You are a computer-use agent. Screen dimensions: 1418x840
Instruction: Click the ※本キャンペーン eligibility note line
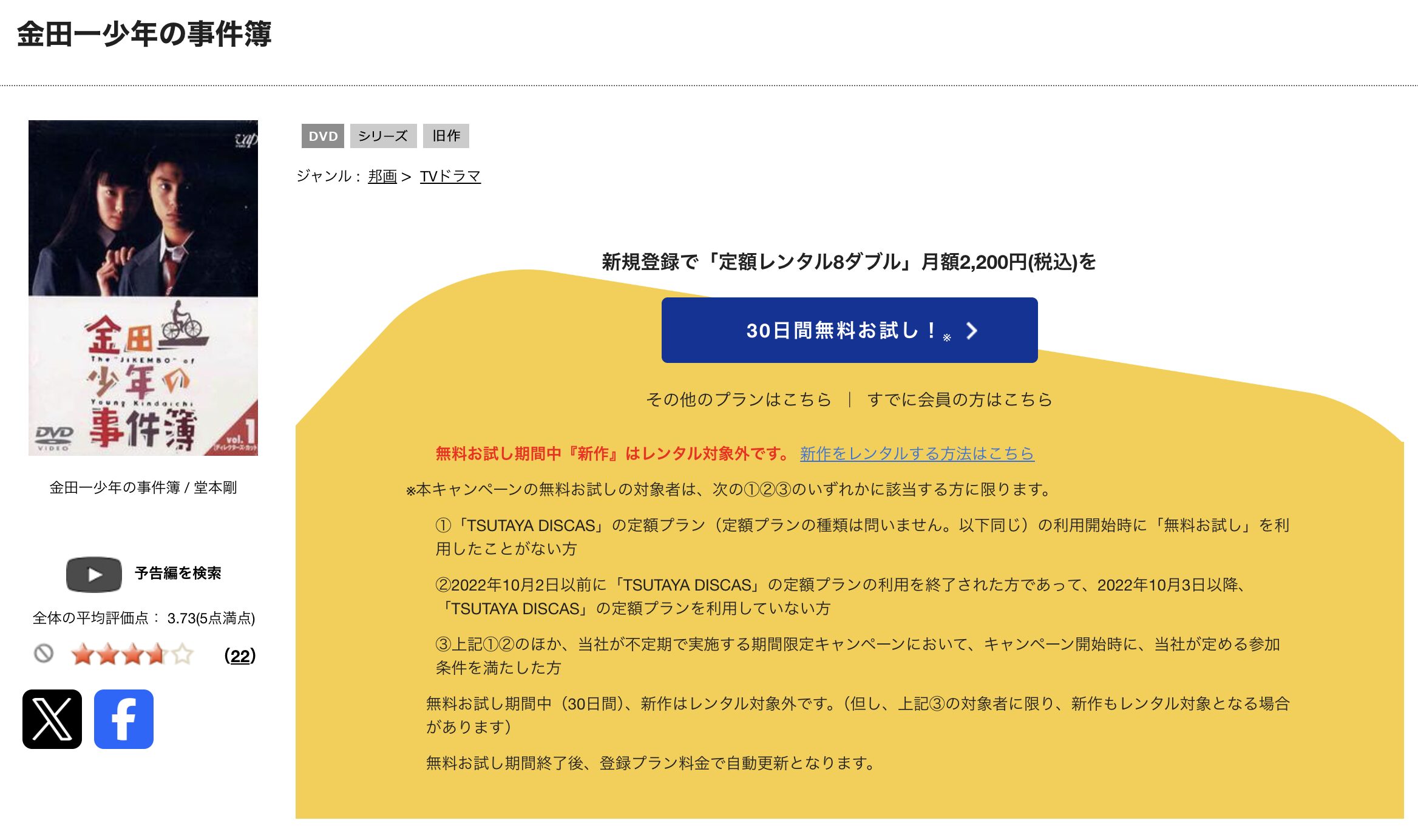point(728,489)
